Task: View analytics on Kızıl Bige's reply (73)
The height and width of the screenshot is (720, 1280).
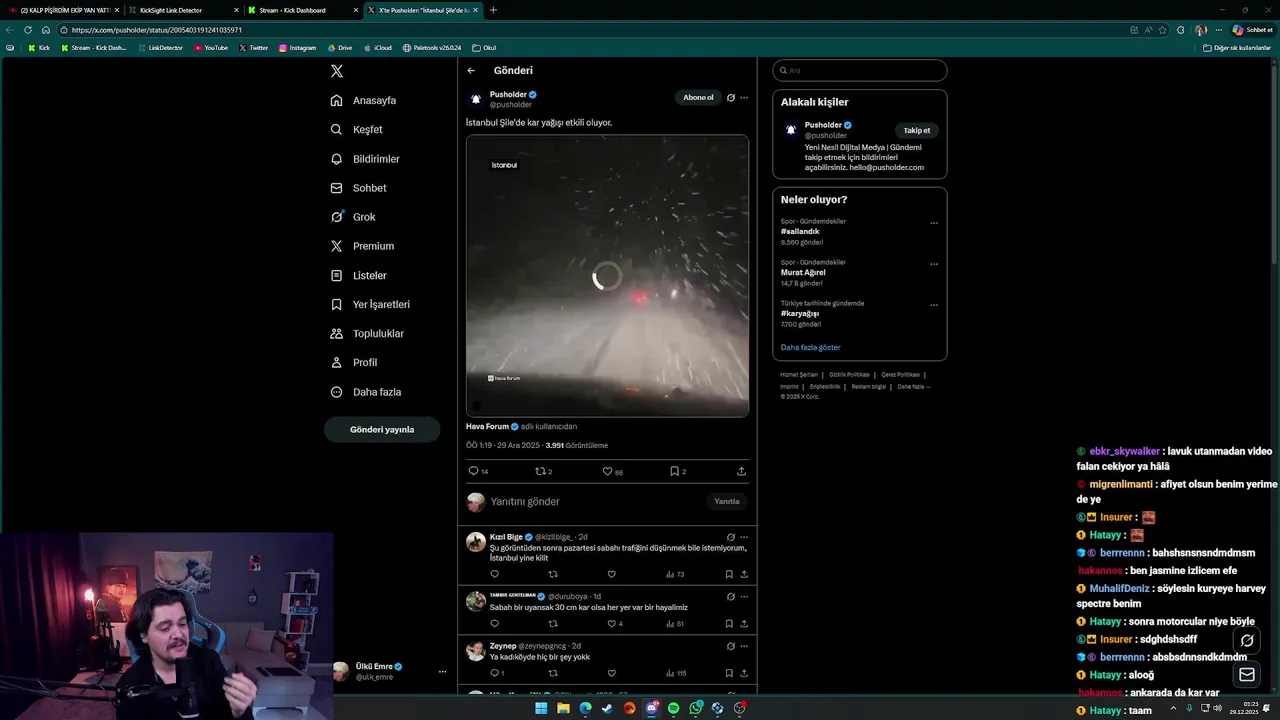Action: [675, 574]
